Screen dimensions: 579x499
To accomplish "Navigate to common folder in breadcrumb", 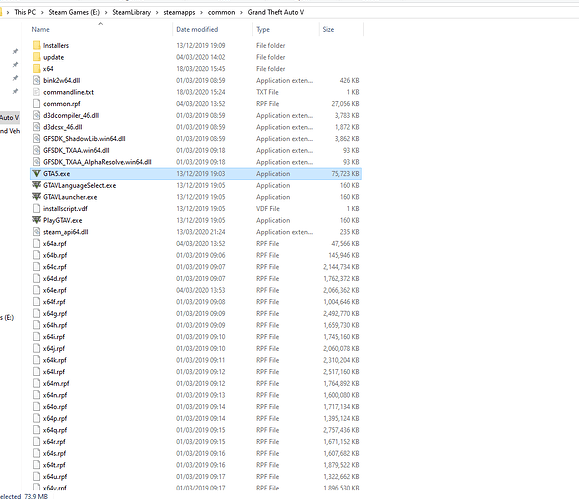I will tap(222, 13).
